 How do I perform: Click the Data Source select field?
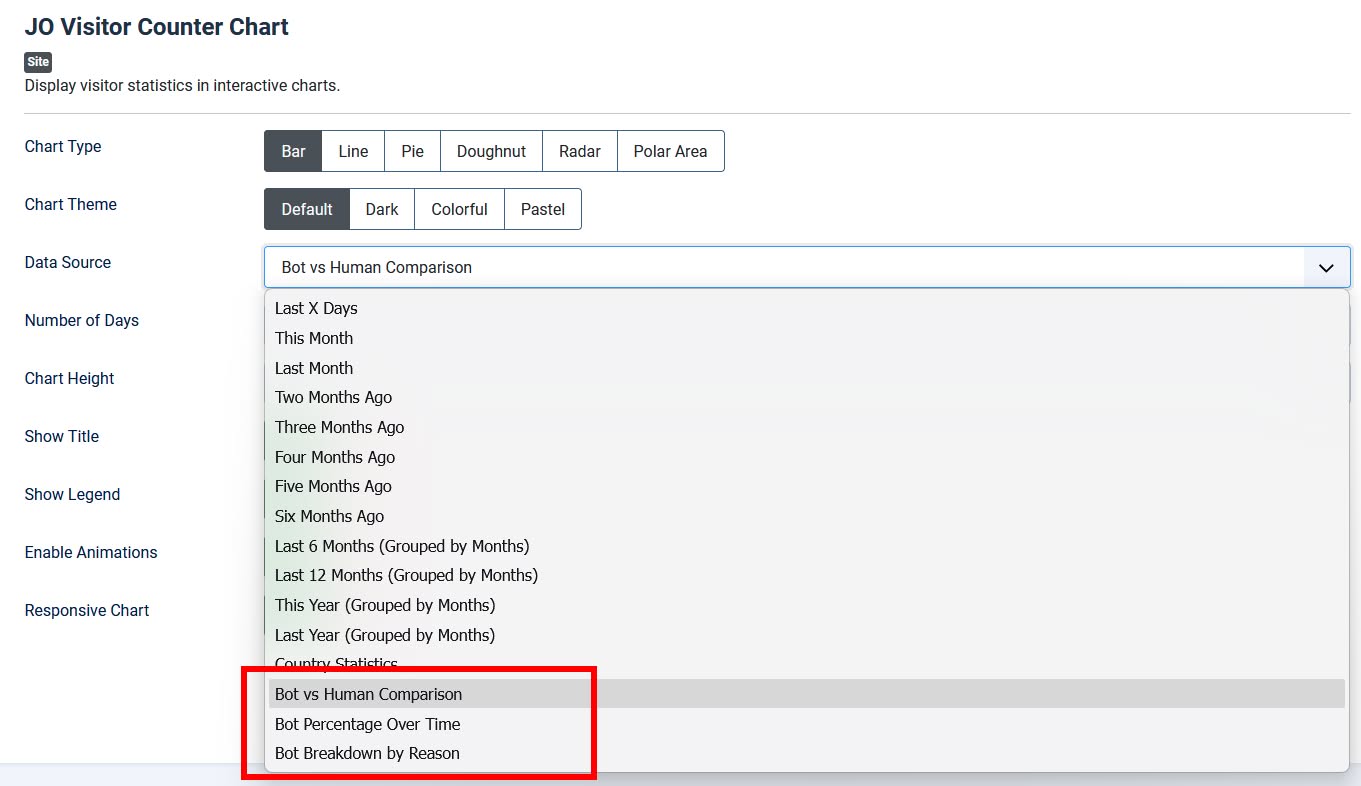[x=807, y=267]
